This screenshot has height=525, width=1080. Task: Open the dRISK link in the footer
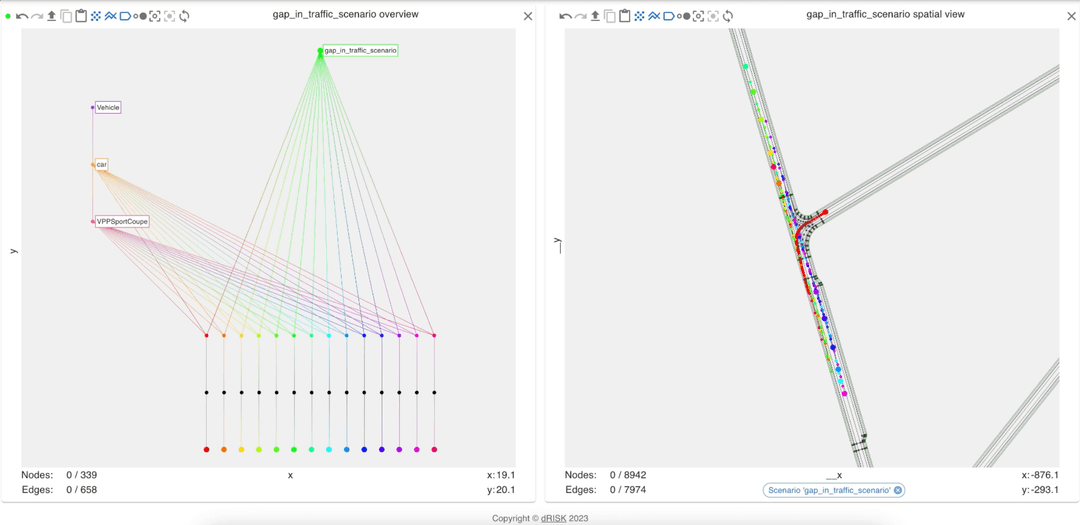(x=554, y=518)
